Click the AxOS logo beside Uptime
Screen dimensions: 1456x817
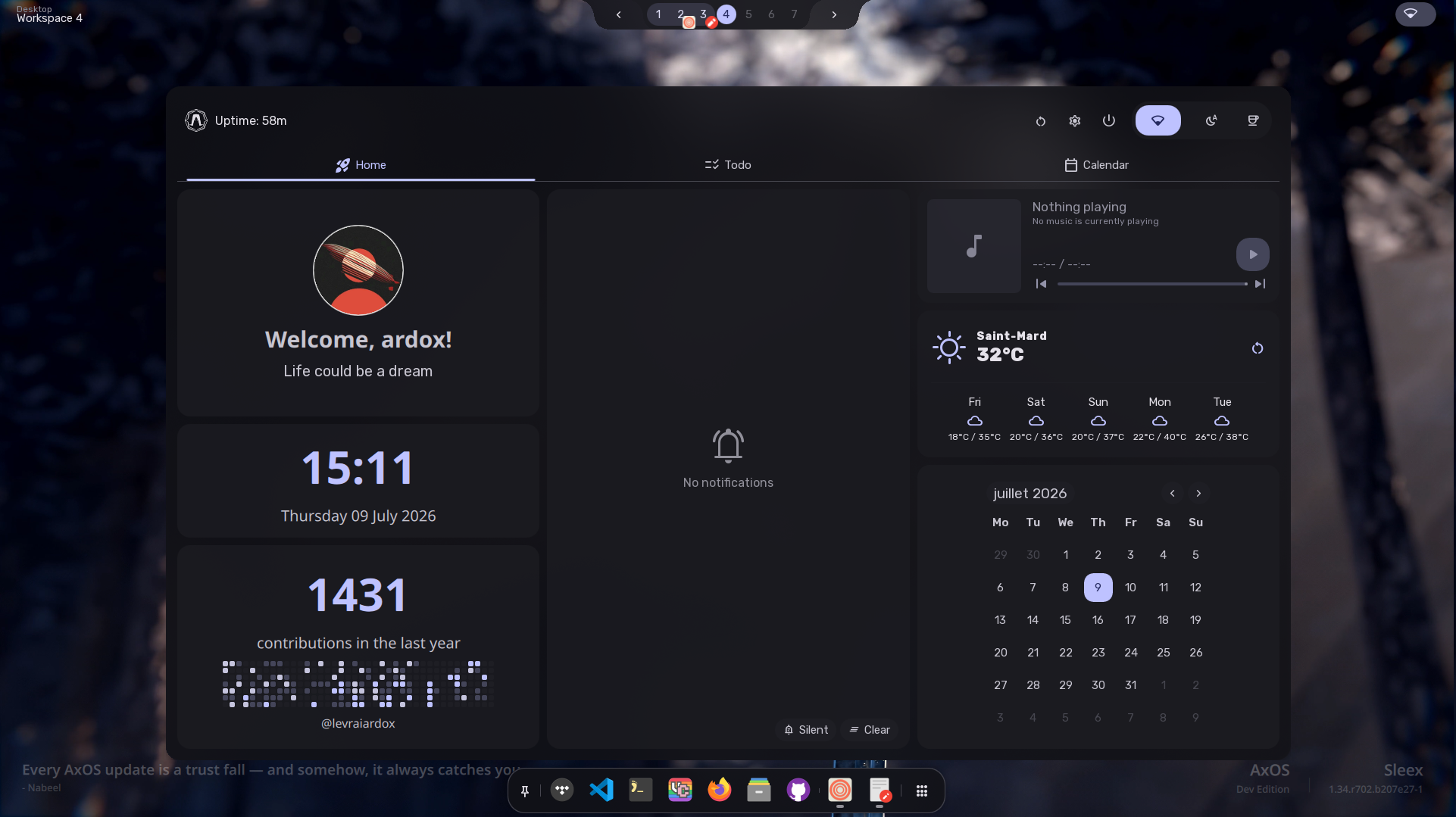pos(196,120)
